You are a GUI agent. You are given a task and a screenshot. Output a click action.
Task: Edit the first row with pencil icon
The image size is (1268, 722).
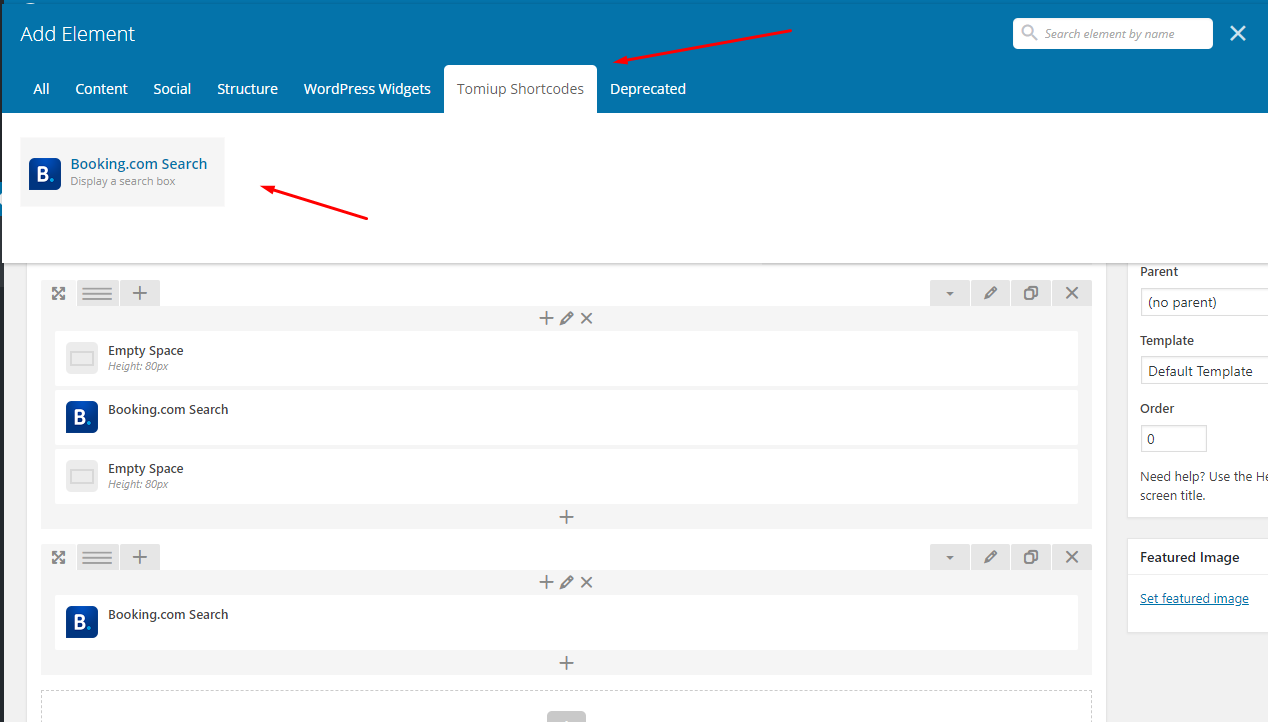point(990,293)
